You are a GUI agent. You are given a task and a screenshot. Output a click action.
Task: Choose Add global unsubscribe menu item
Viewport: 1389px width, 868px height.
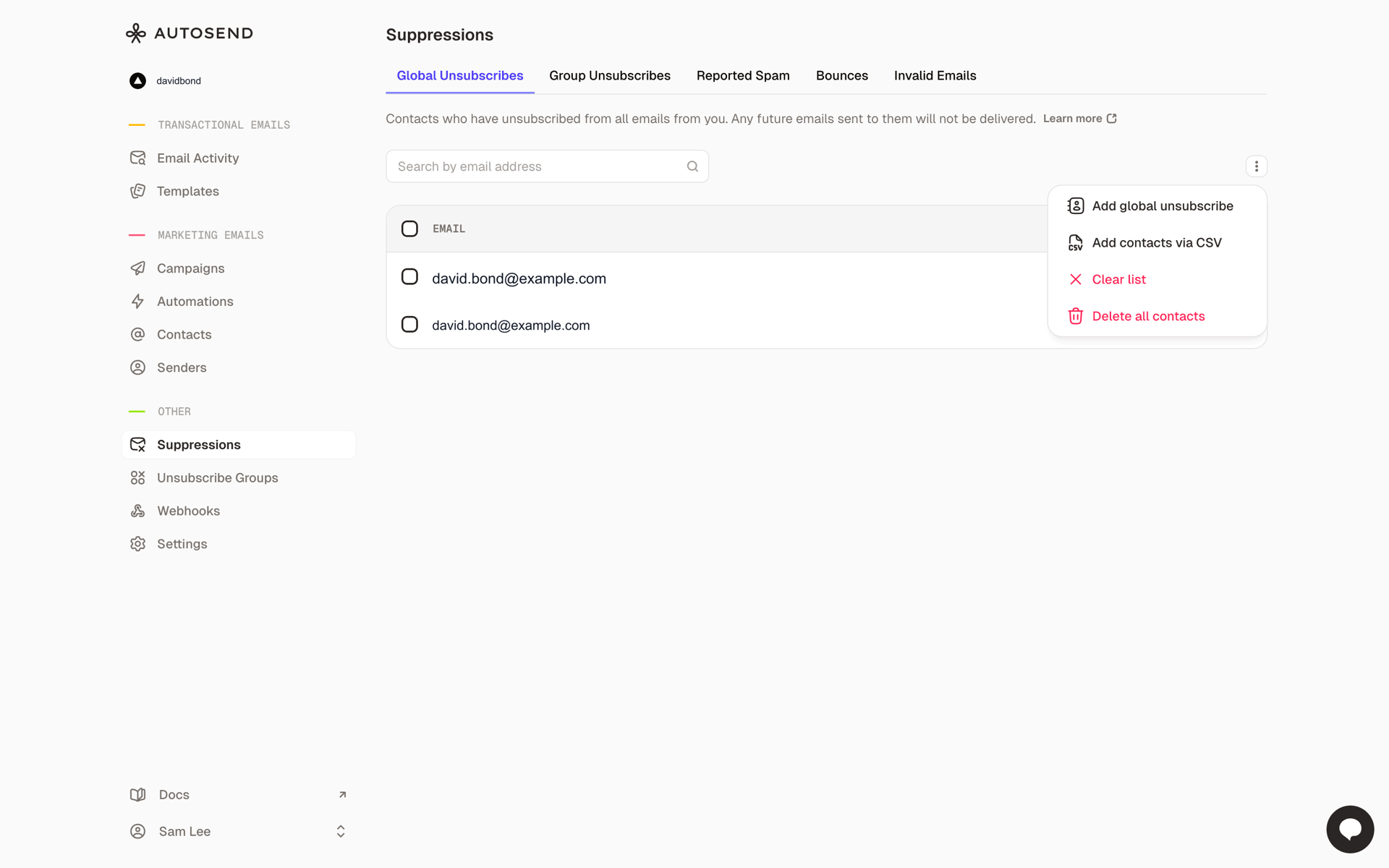pos(1157,206)
